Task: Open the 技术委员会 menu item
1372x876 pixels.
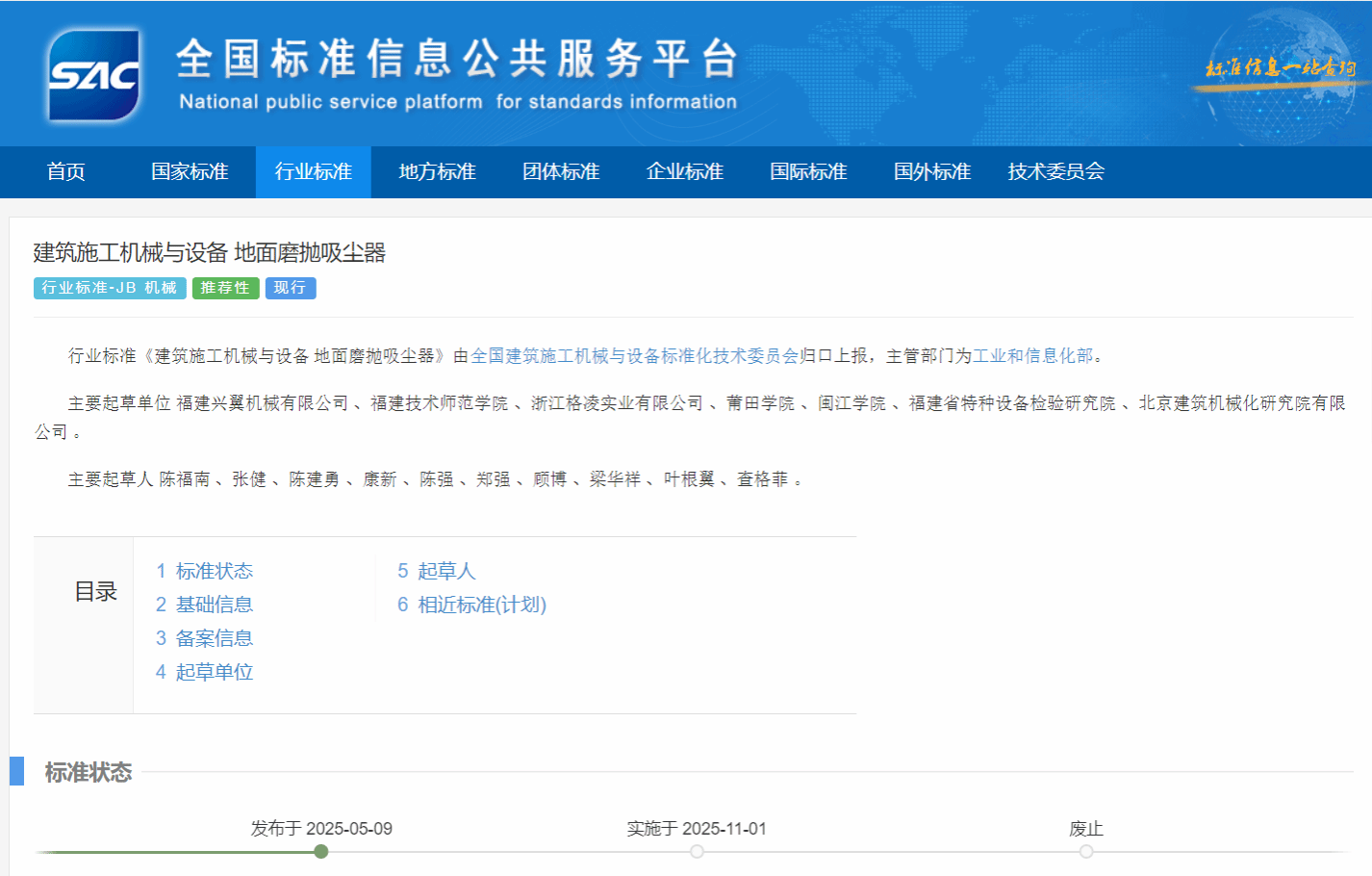Action: [1055, 172]
